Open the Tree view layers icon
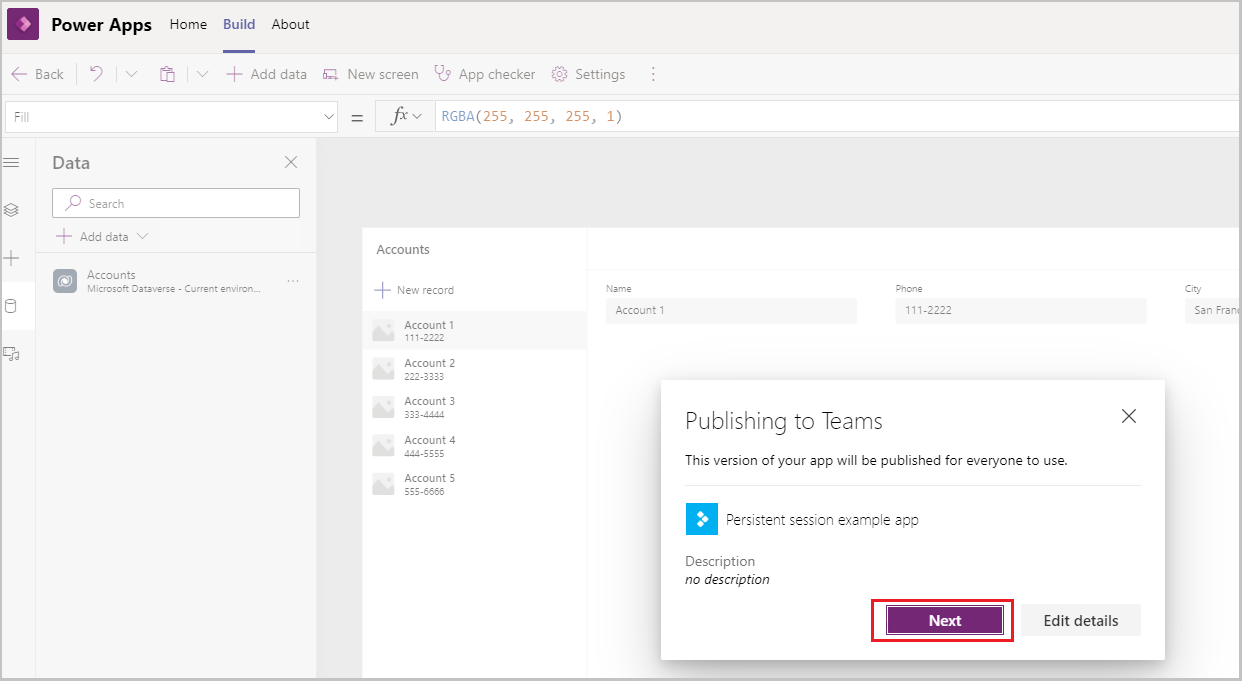This screenshot has height=681, width=1242. point(12,210)
